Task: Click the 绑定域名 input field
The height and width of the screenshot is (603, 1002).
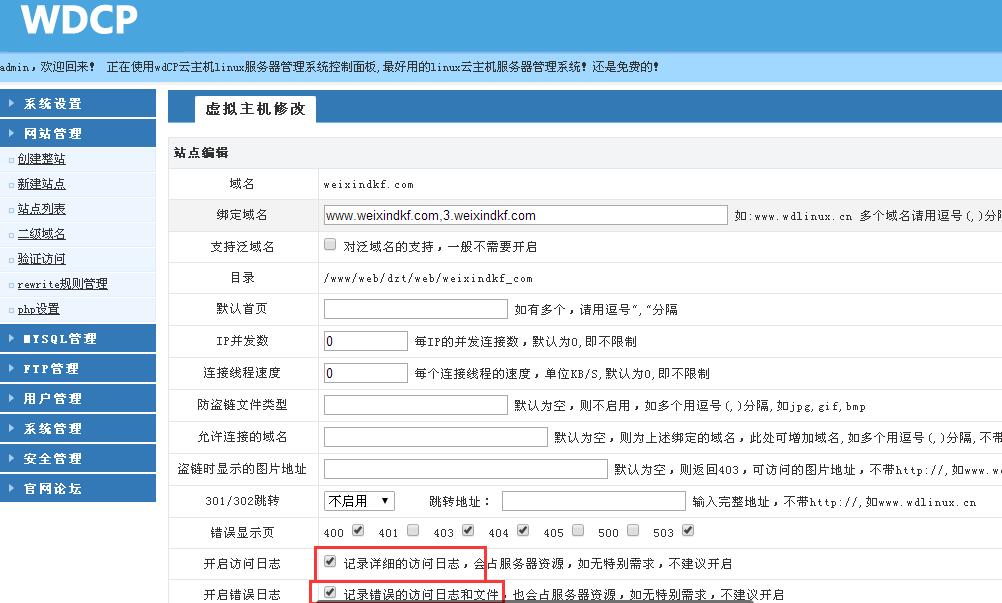Action: [525, 215]
